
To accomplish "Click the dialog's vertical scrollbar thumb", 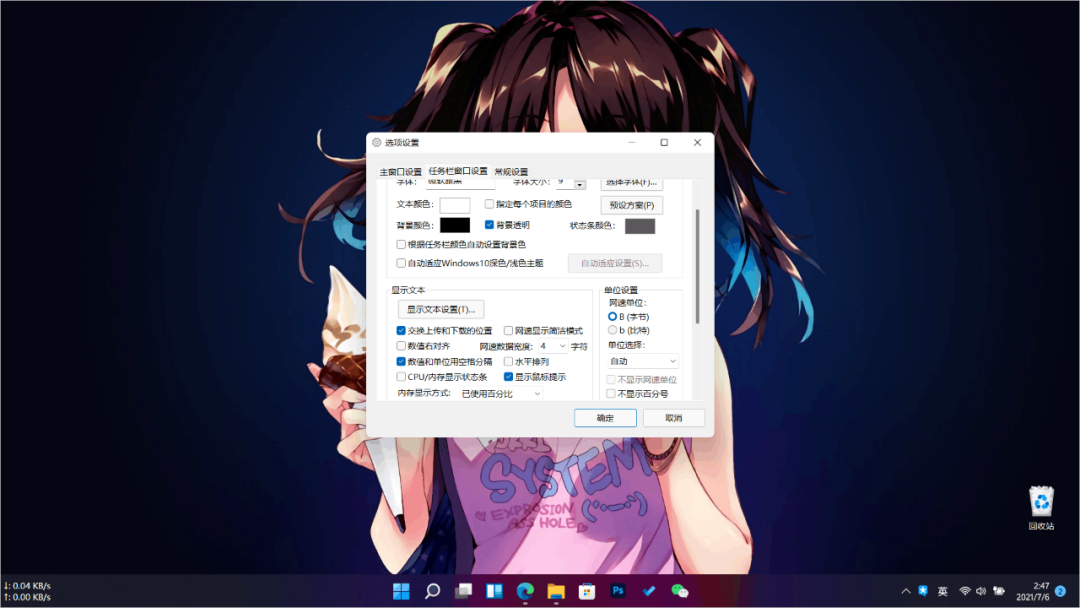I will click(697, 266).
